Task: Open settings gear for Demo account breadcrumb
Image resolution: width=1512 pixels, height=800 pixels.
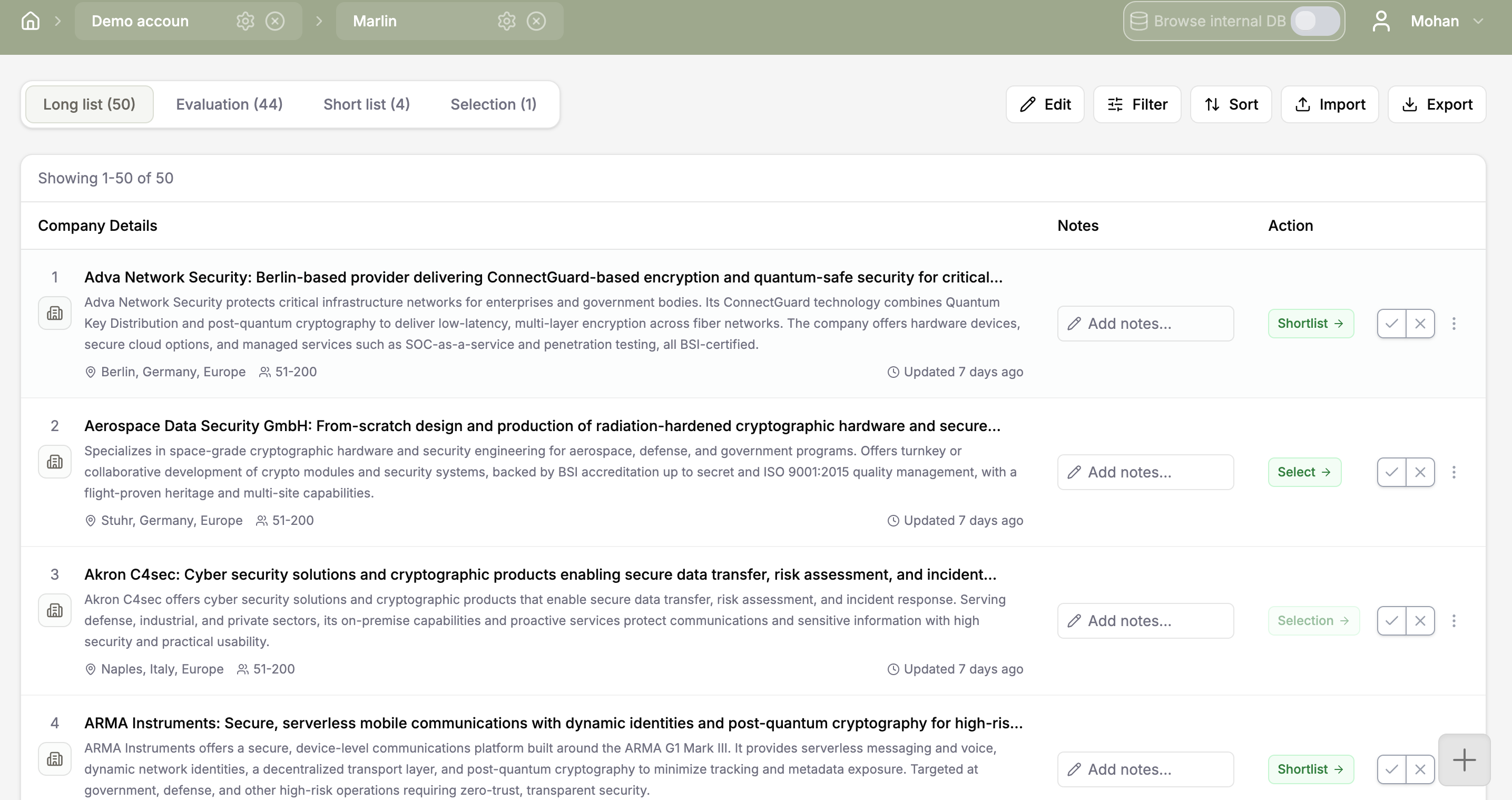Action: point(246,21)
